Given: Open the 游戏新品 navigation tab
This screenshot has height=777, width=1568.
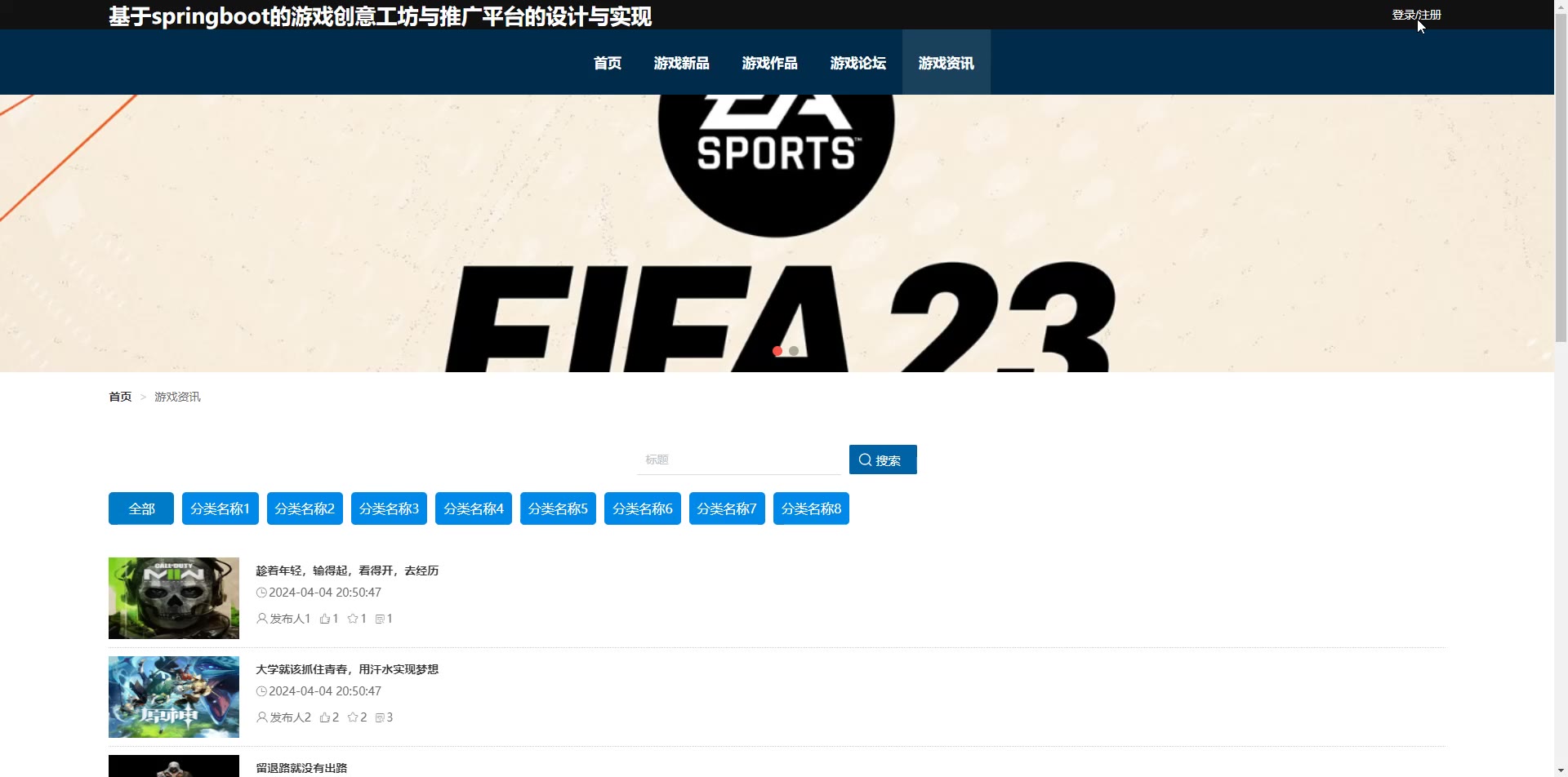Looking at the screenshot, I should (682, 63).
